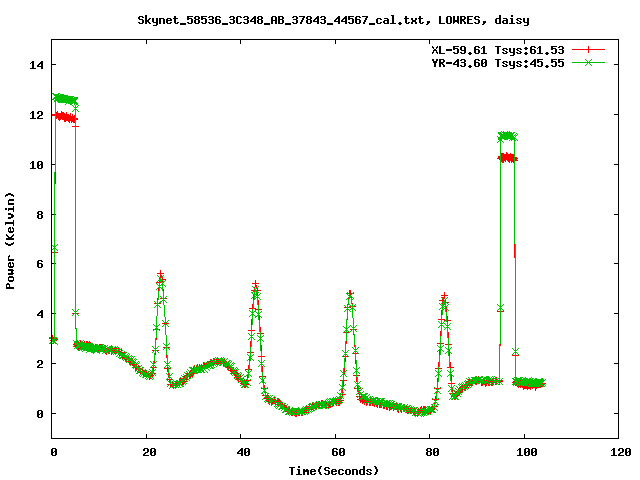
Task: Click the peak near 63 seconds
Action: click(x=350, y=297)
